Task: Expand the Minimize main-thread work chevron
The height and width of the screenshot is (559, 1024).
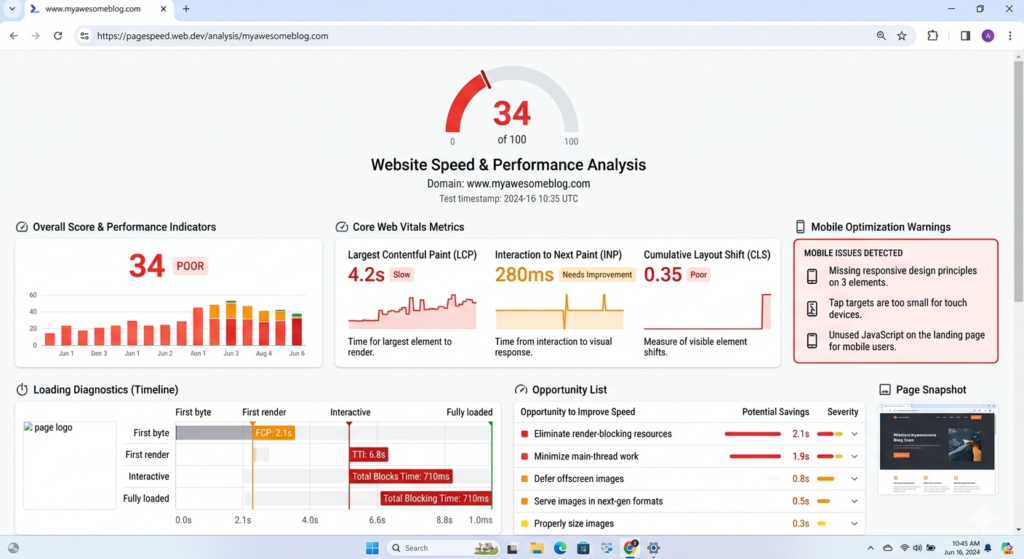Action: tap(854, 456)
